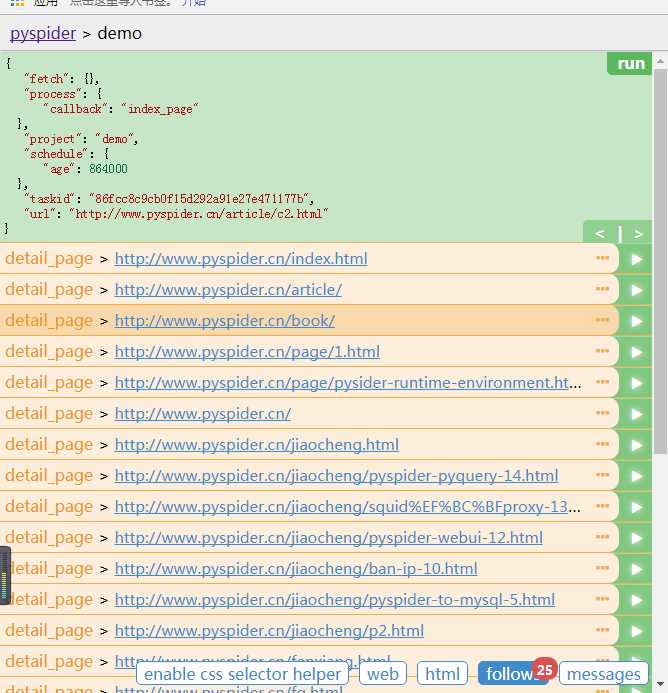Run the www.pyspider.cn/ root follow task

pos(636,414)
